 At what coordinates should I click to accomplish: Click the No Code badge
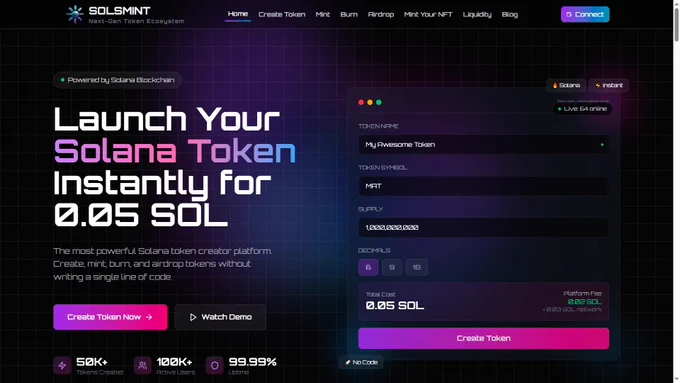pyautogui.click(x=361, y=362)
